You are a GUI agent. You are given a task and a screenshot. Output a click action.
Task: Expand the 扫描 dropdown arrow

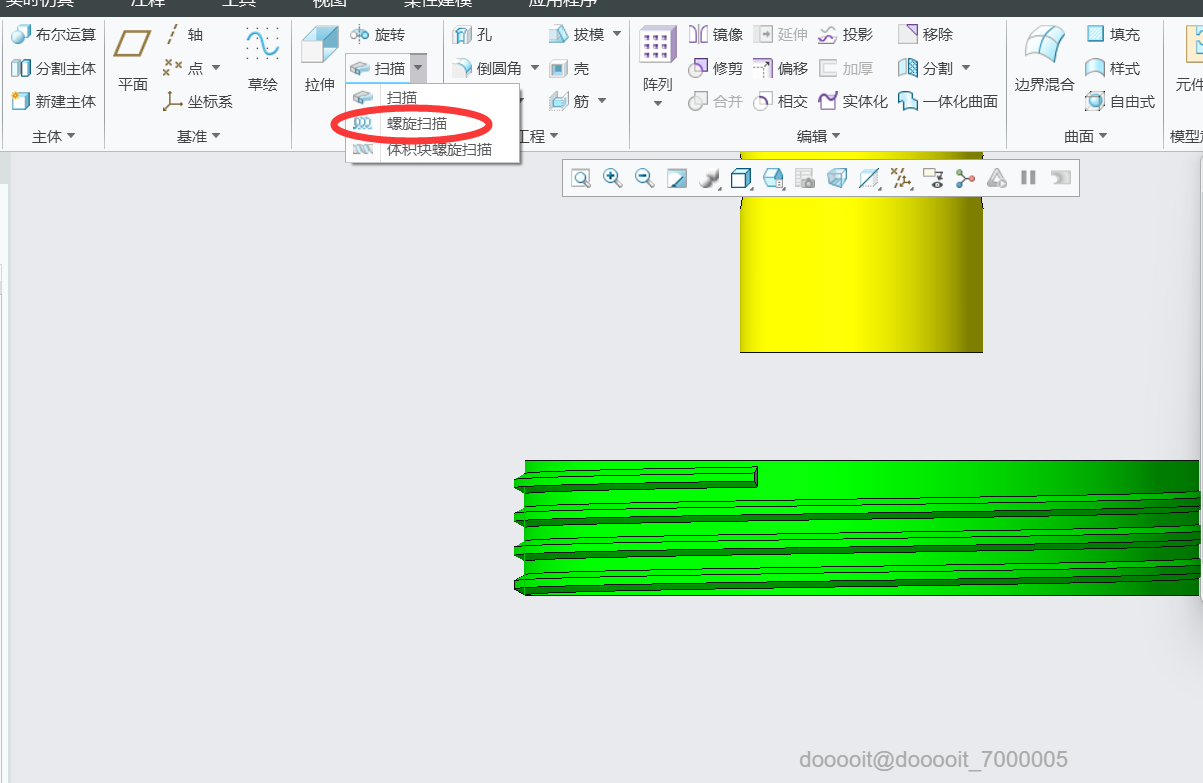418,68
